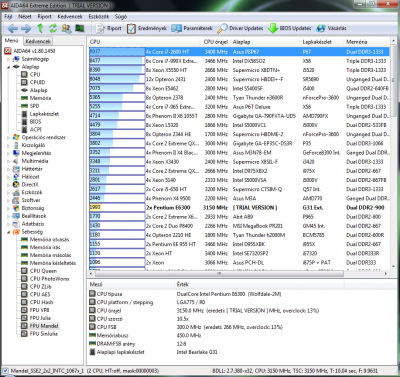400x377 pixels.
Task: Open the CPU PhotoWorxx benchmark
Action: click(45, 279)
